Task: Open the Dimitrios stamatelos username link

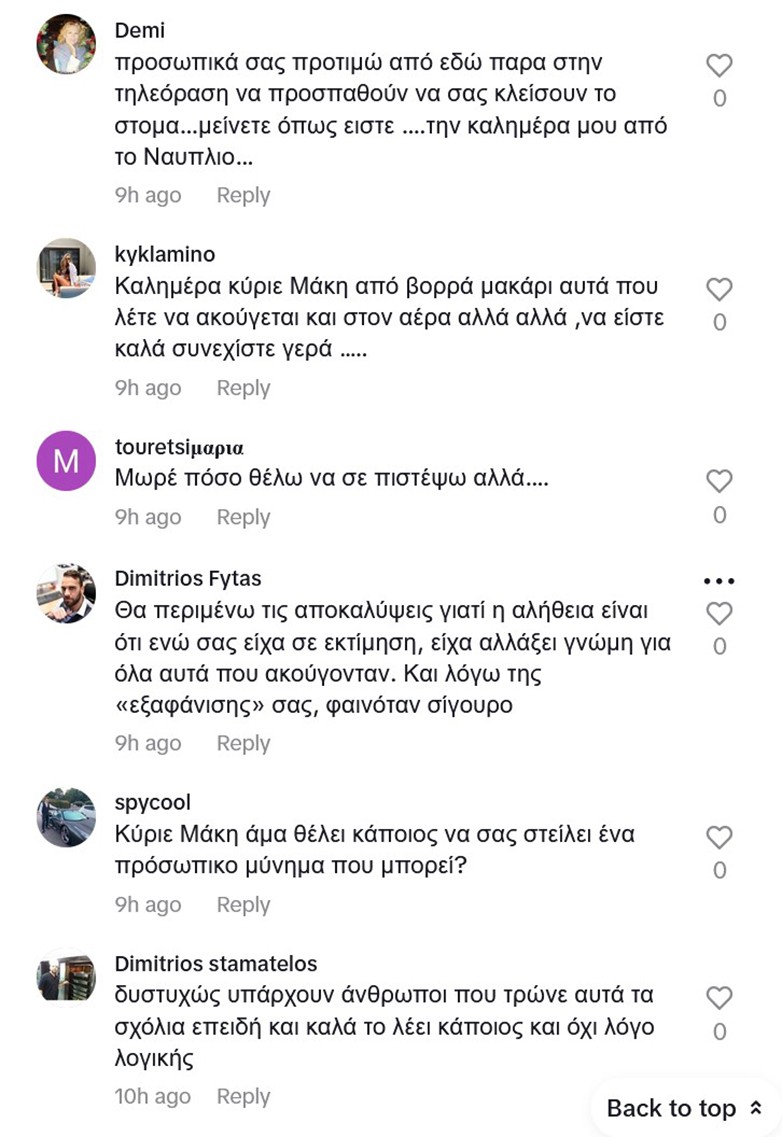Action: (x=216, y=964)
